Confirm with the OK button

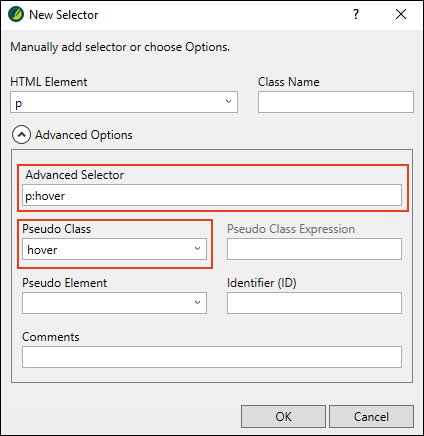click(283, 416)
